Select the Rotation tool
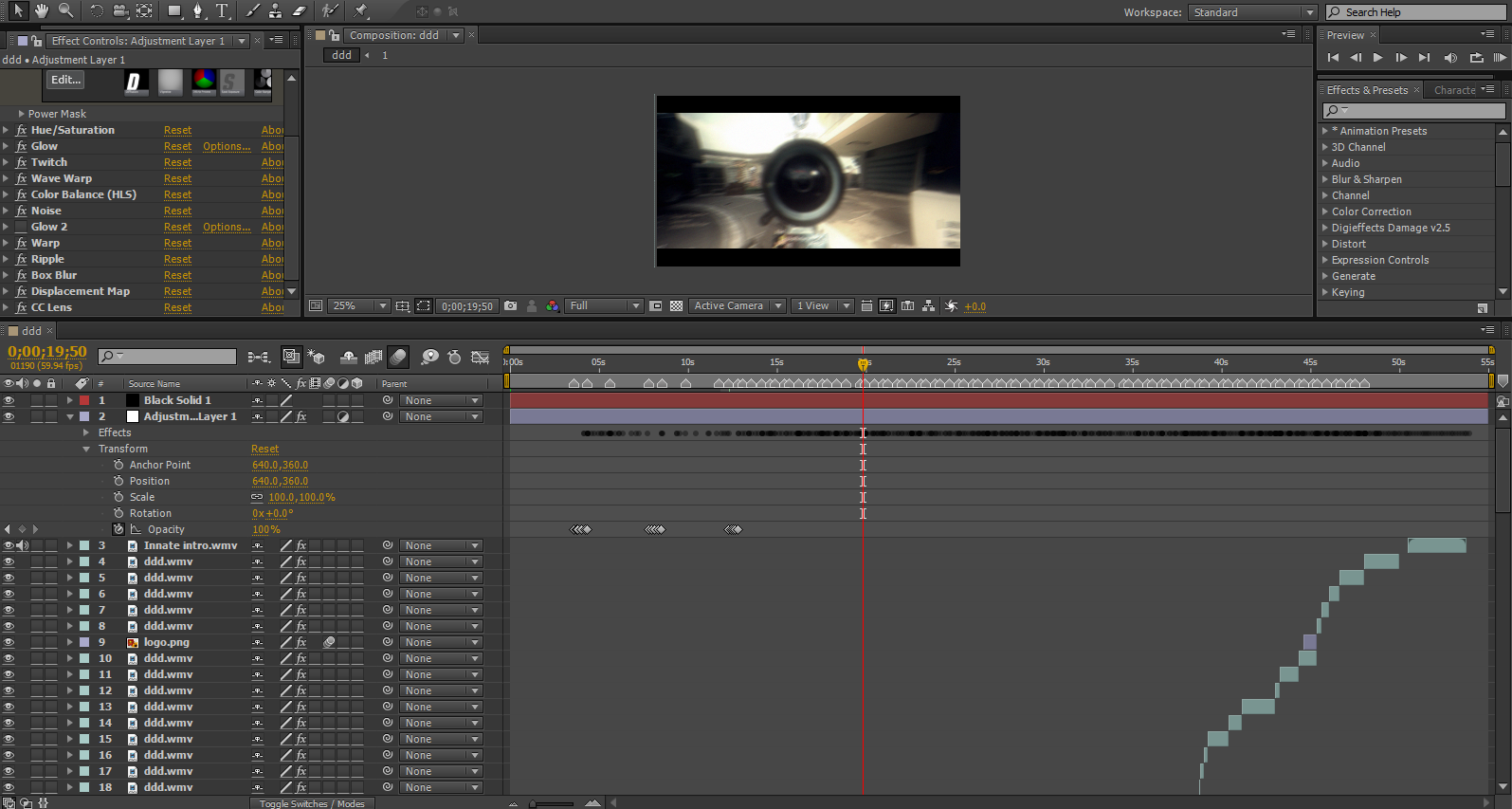The image size is (1512, 809). pyautogui.click(x=97, y=11)
